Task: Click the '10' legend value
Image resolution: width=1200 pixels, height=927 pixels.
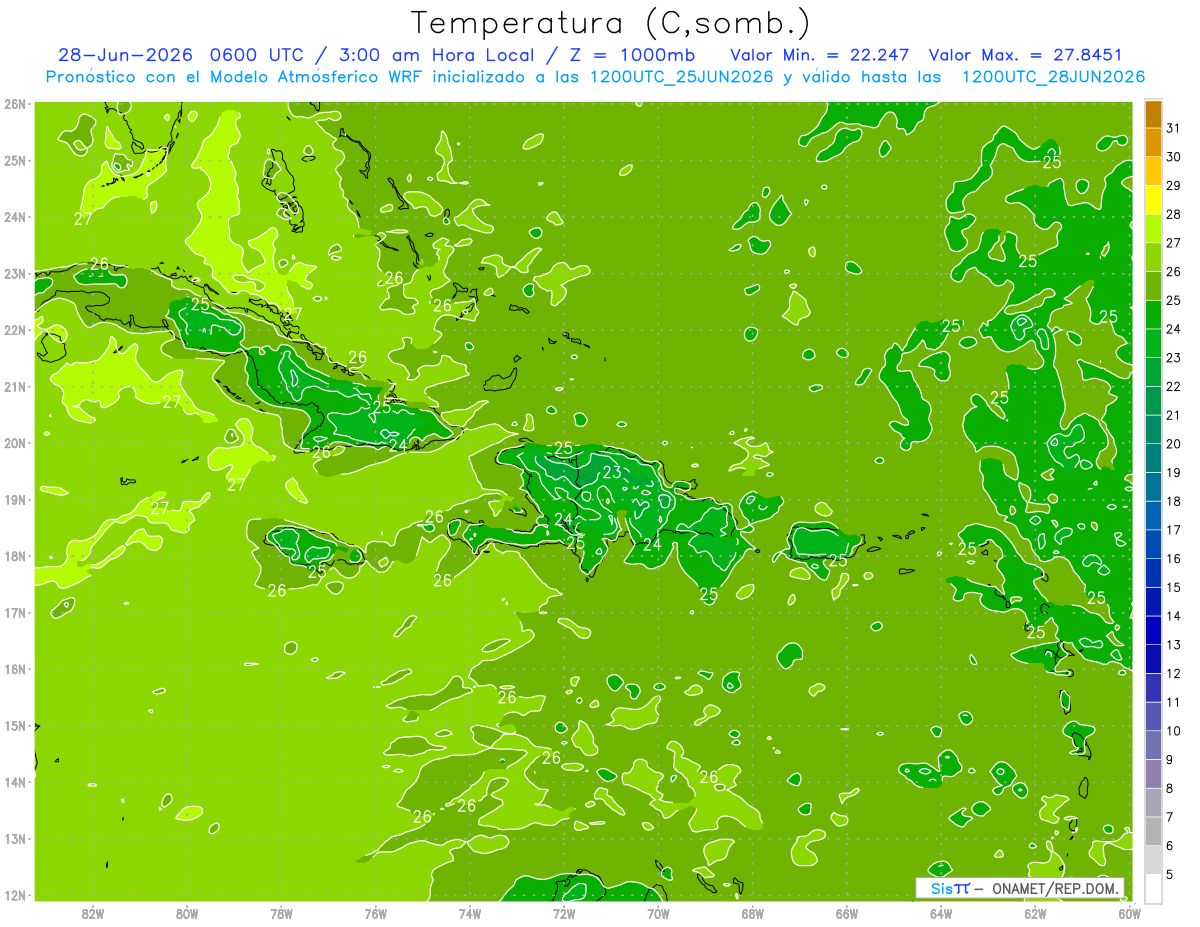Action: point(1173,731)
